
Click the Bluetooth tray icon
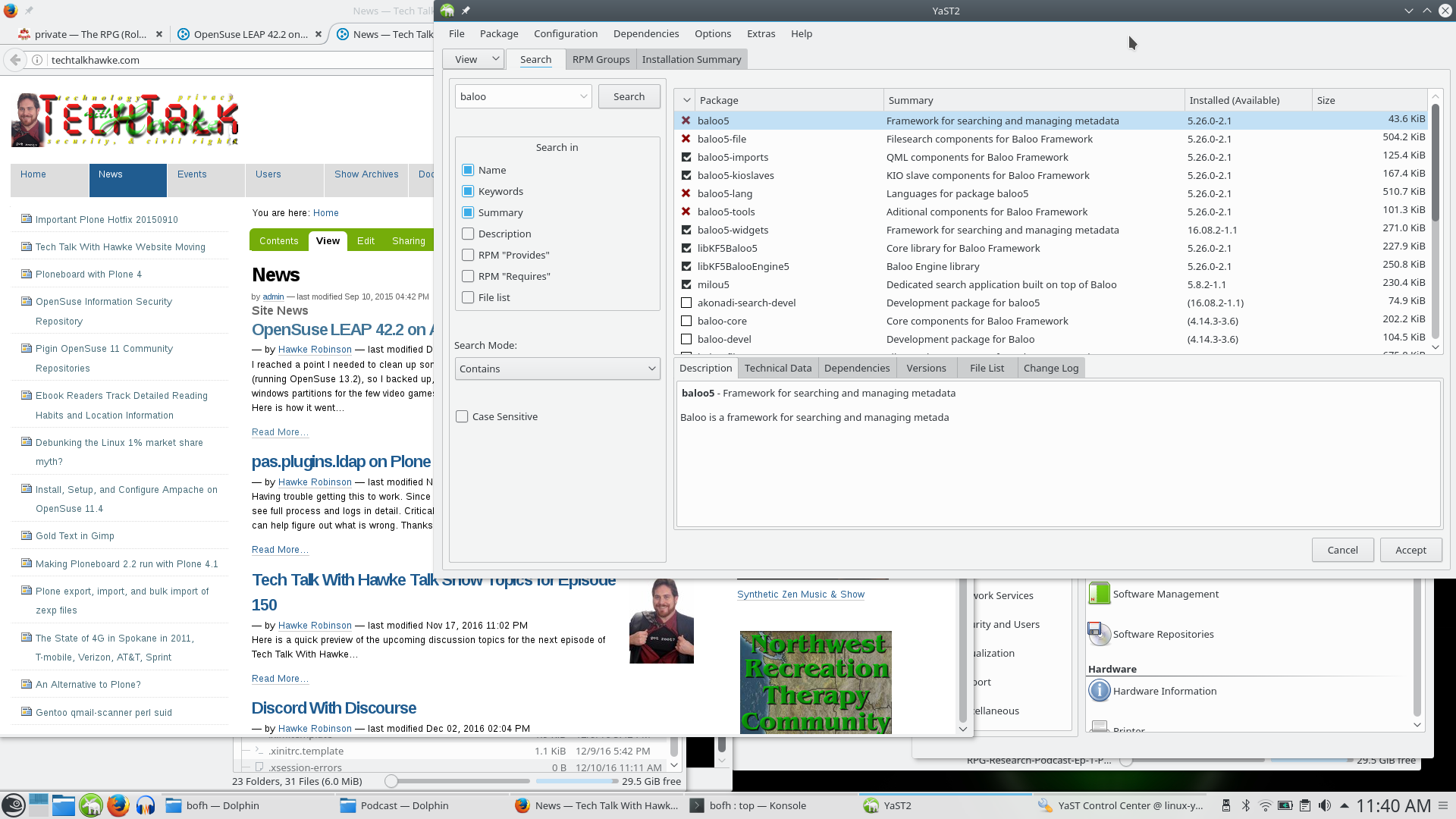(x=1245, y=805)
